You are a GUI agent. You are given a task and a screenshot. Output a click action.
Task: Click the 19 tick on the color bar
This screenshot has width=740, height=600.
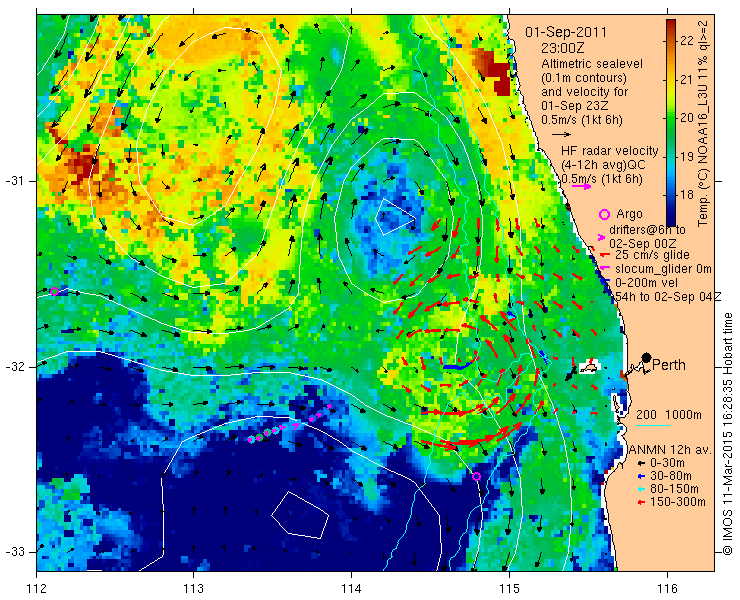point(687,156)
